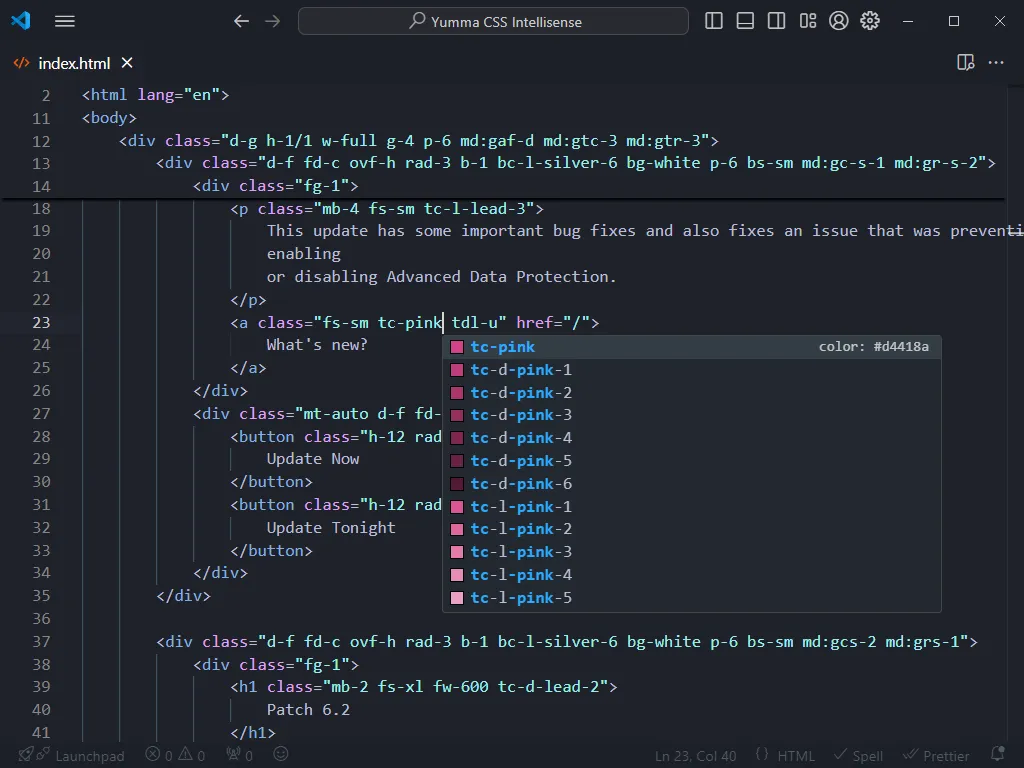
Task: Toggle the primary side bar layout icon
Action: pyautogui.click(x=714, y=21)
